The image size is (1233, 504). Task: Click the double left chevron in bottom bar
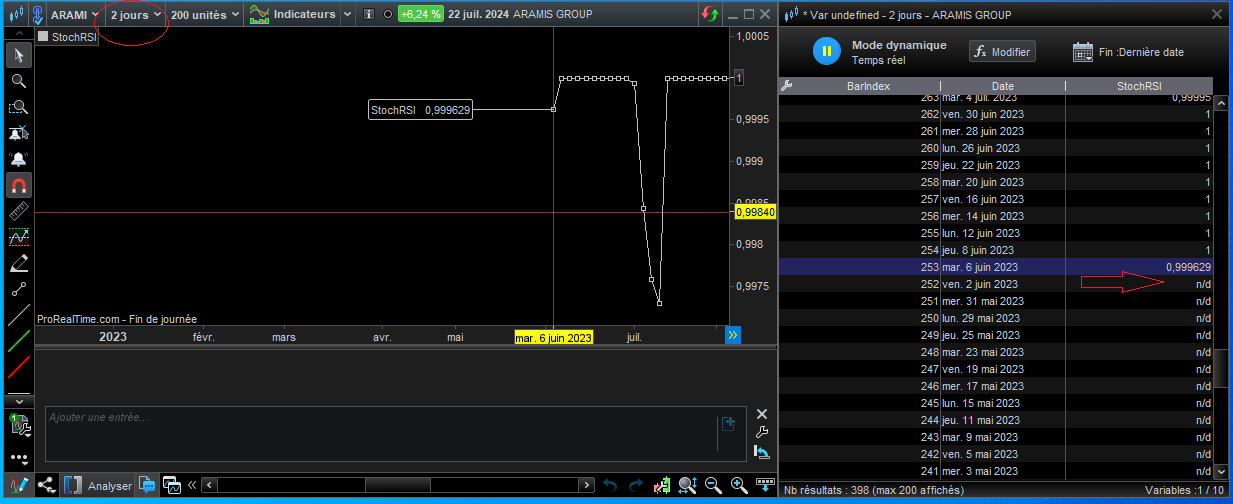[192, 486]
